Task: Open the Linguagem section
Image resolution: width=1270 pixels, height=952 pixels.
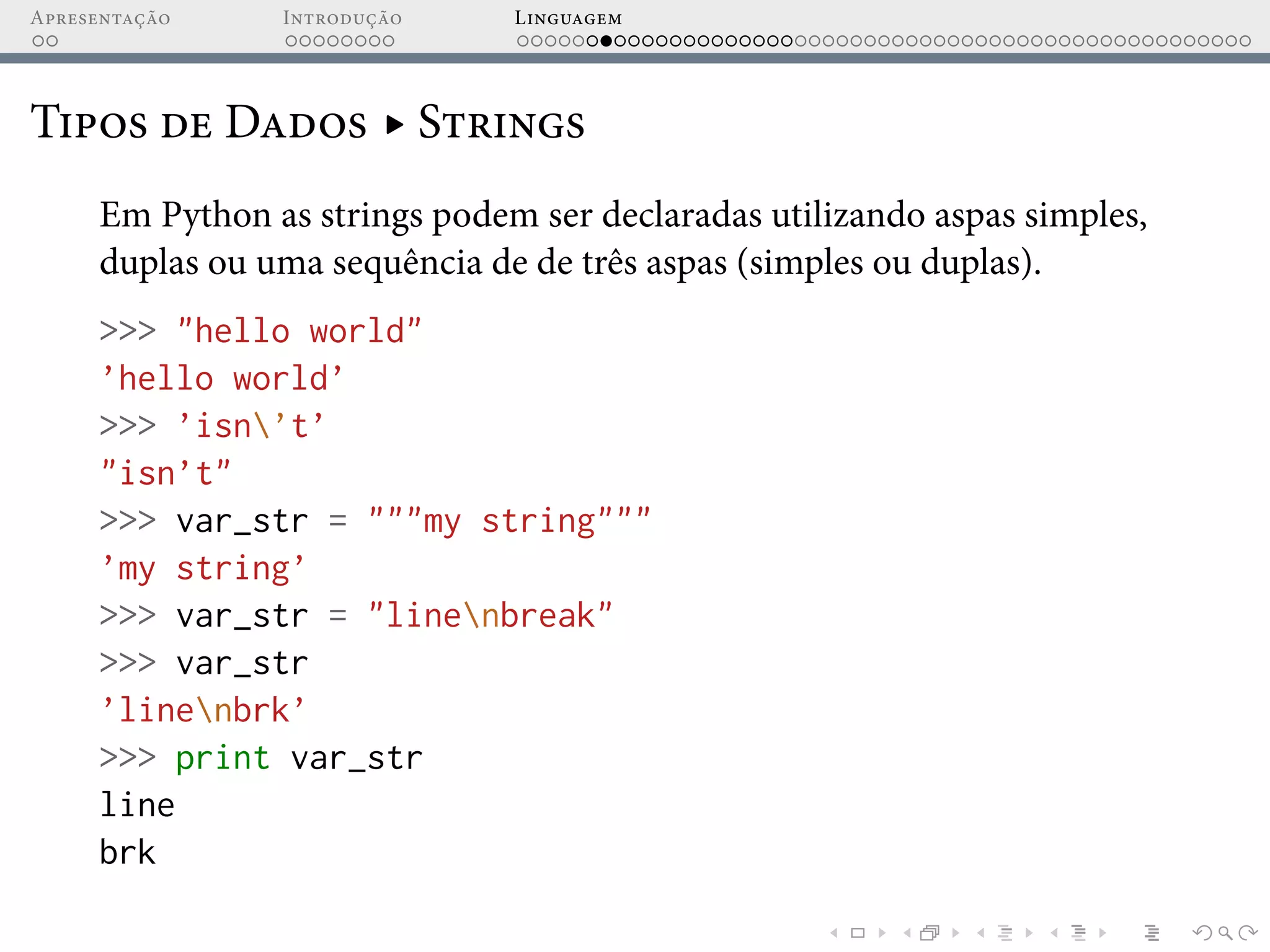Action: point(568,19)
